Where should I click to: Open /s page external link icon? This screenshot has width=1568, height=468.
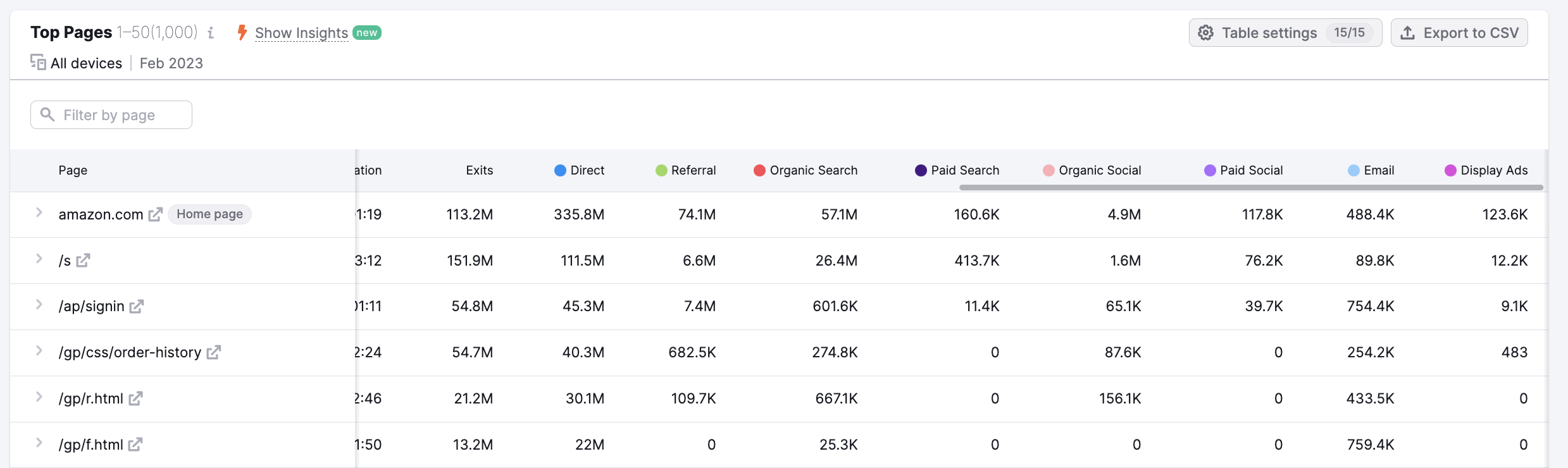click(x=84, y=261)
